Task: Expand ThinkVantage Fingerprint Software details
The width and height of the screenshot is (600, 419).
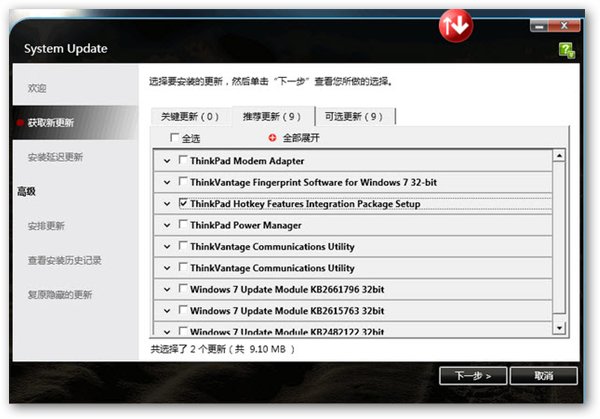Action: point(167,183)
